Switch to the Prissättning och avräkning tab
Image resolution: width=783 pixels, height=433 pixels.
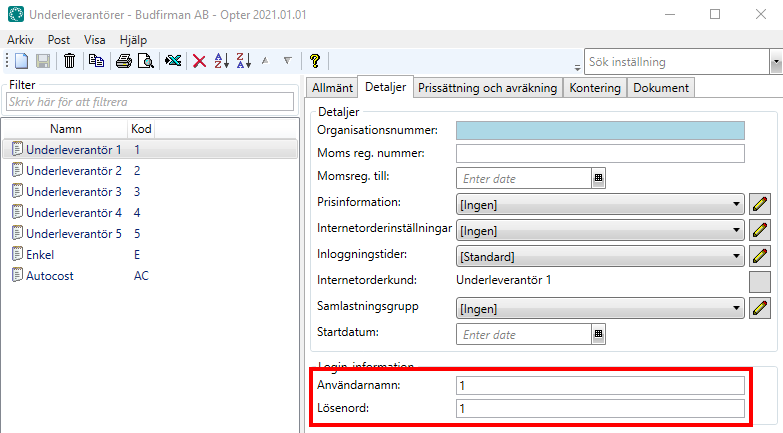pos(487,88)
